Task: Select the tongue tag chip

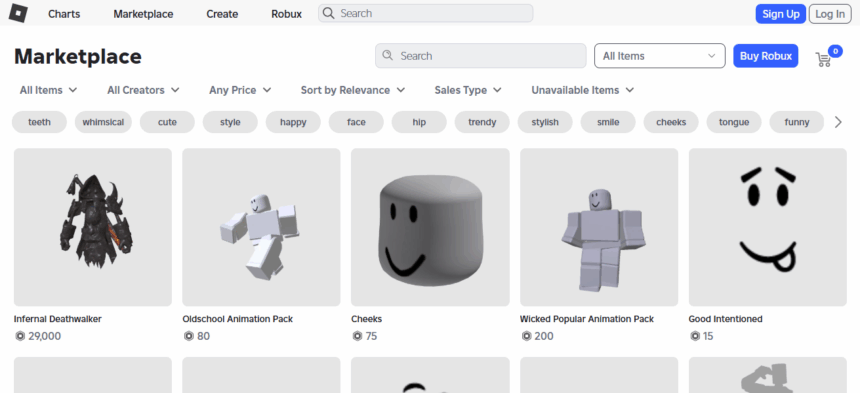Action: pyautogui.click(x=734, y=122)
